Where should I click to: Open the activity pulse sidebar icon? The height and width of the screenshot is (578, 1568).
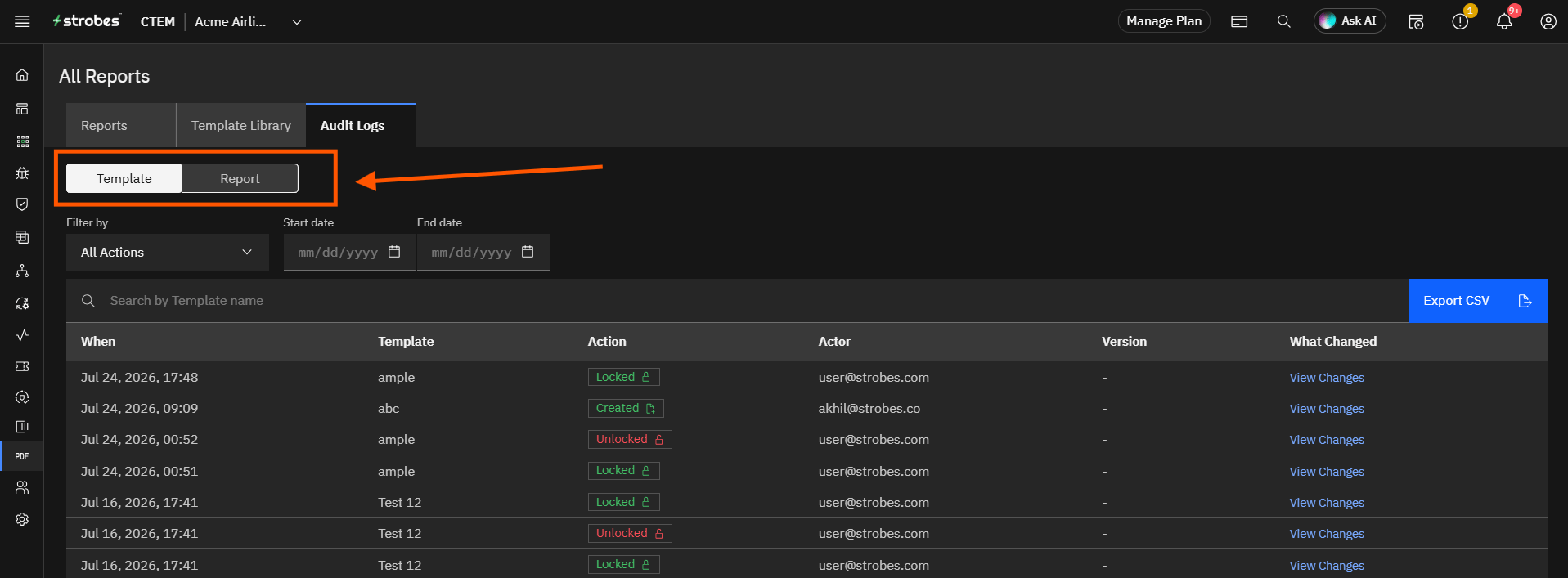click(22, 335)
